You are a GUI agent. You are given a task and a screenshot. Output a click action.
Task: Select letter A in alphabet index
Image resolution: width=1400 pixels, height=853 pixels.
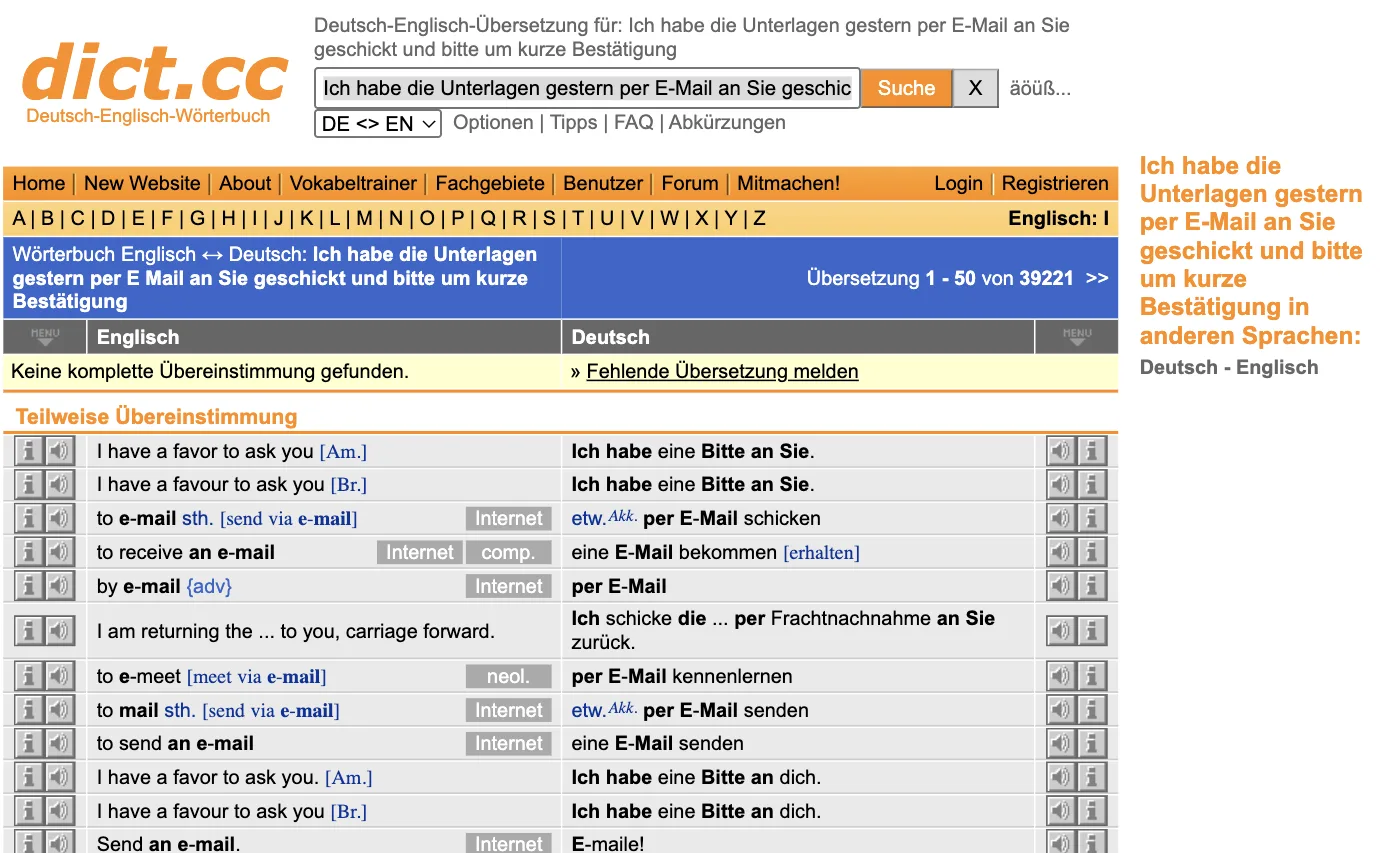pos(19,218)
